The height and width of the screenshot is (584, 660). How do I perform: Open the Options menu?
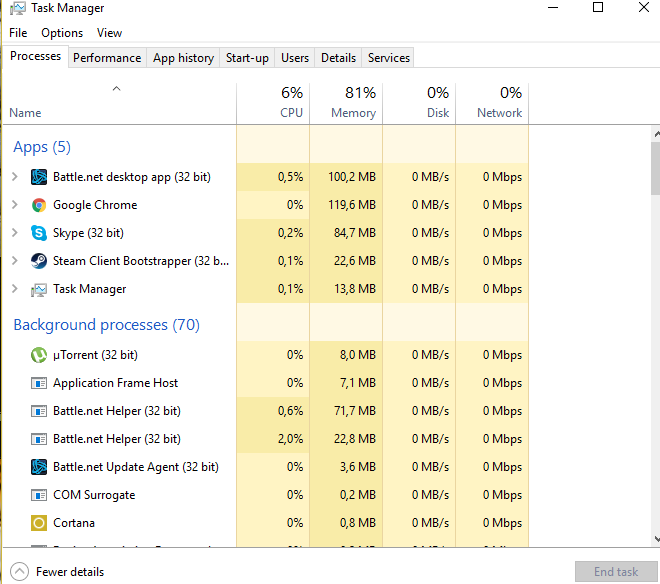click(x=62, y=33)
